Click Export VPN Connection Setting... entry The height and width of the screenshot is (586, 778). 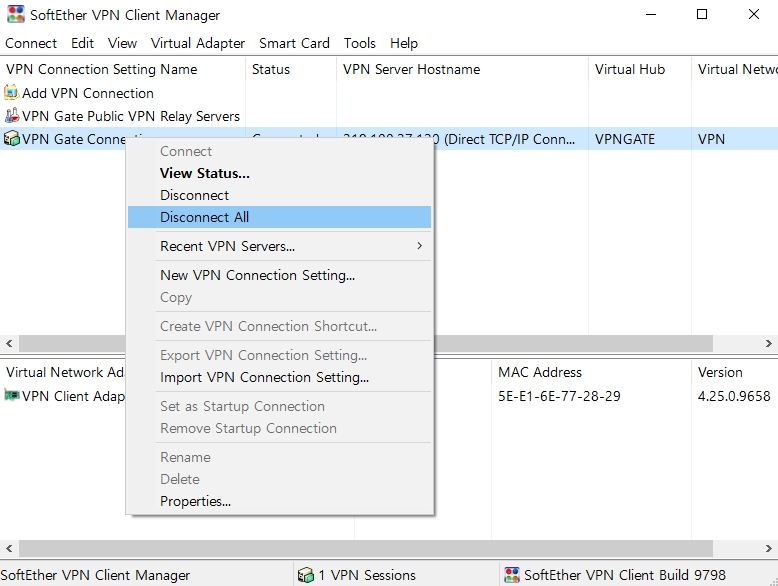(x=279, y=355)
